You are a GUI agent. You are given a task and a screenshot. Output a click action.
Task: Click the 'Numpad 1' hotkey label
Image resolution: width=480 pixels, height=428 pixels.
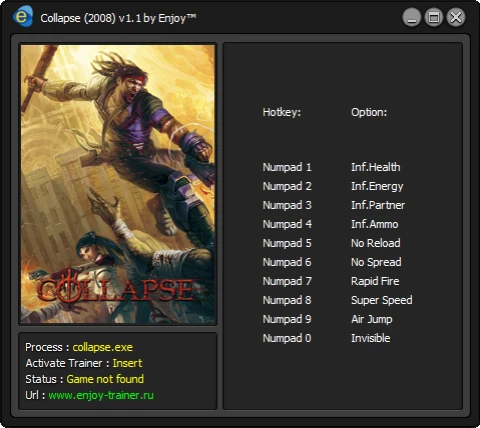tap(287, 167)
